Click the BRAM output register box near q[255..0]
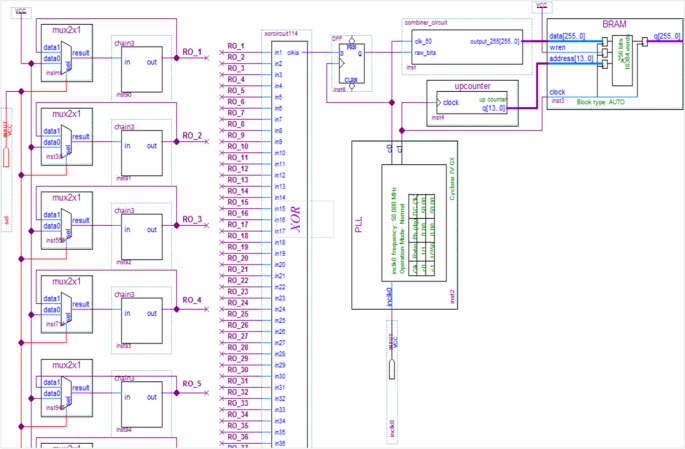This screenshot has height=449, width=685. pyautogui.click(x=645, y=41)
